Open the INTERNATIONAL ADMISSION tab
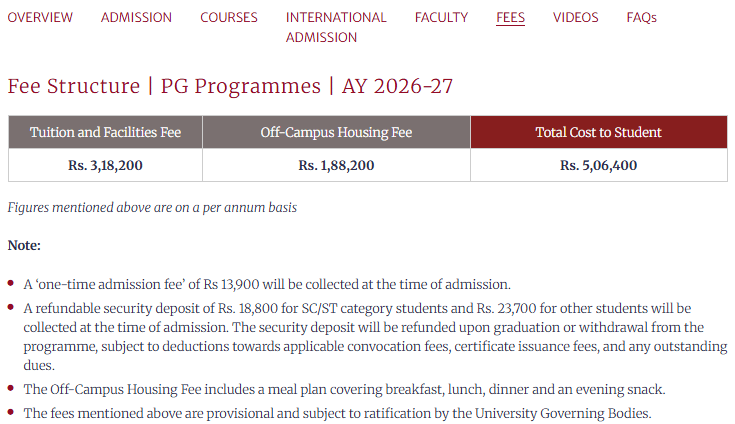Screen dimensions: 735x424 click(x=335, y=27)
